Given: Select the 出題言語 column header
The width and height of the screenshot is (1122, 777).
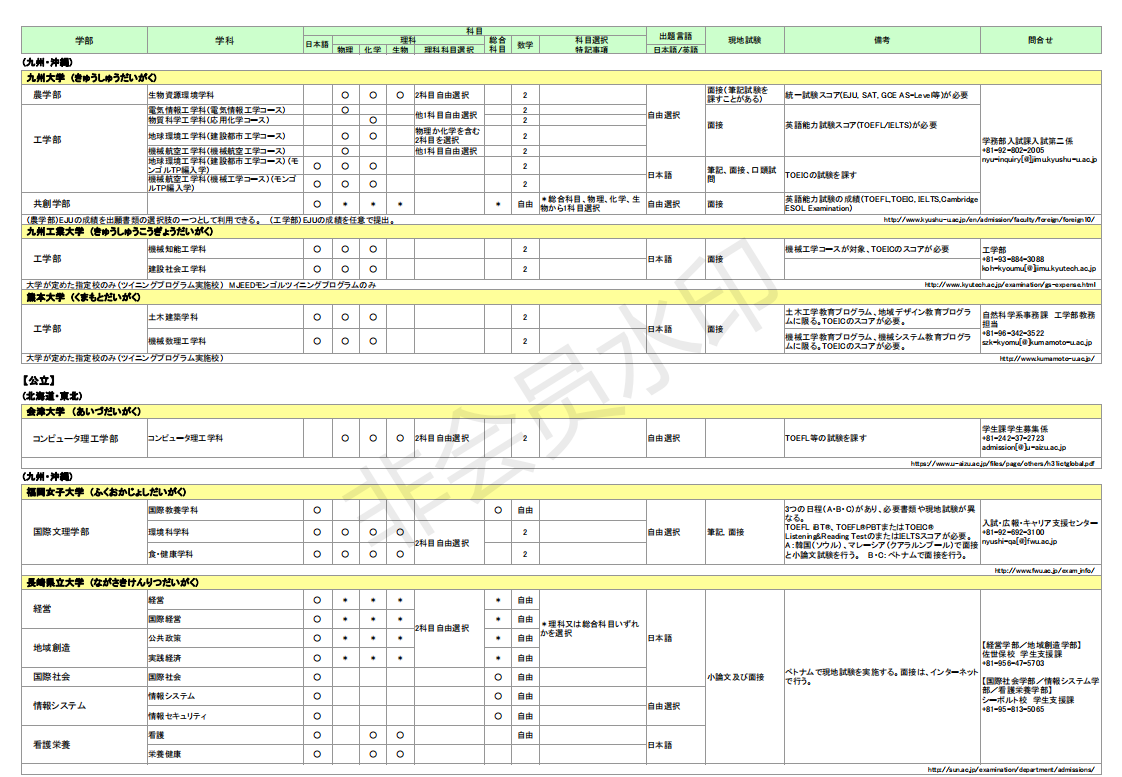Looking at the screenshot, I should [x=675, y=36].
